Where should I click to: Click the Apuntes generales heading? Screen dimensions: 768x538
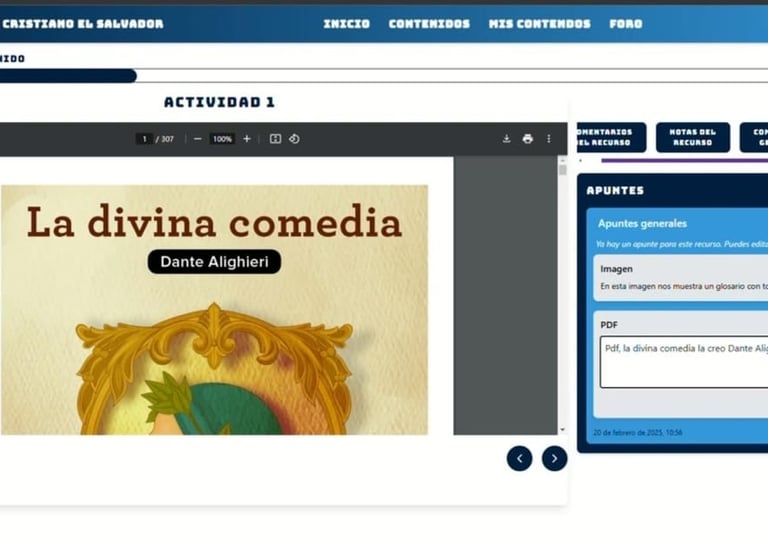[x=642, y=223]
